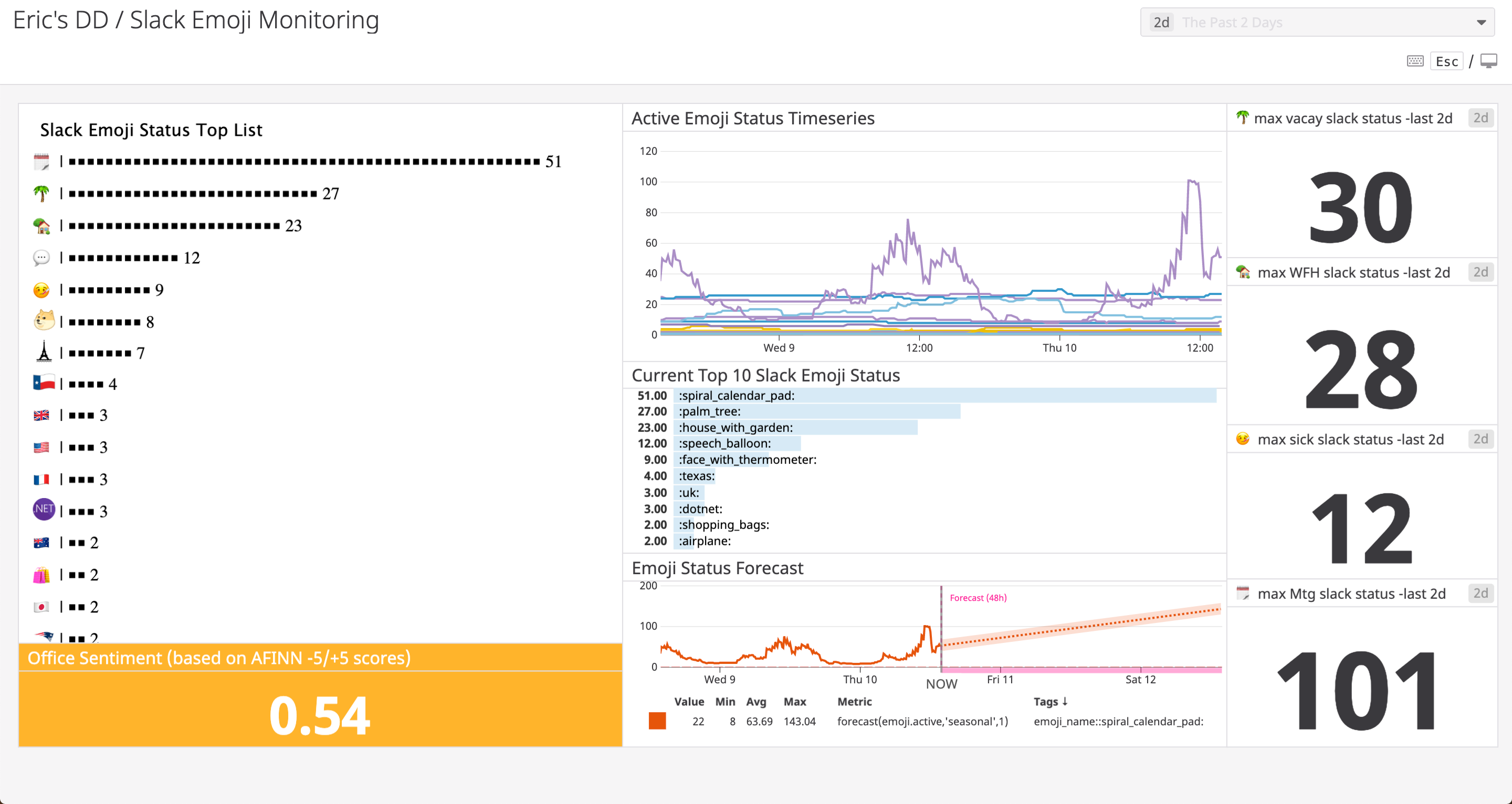Click the Max column header in forecast legend
Viewport: 1512px width, 804px height.
[x=795, y=701]
